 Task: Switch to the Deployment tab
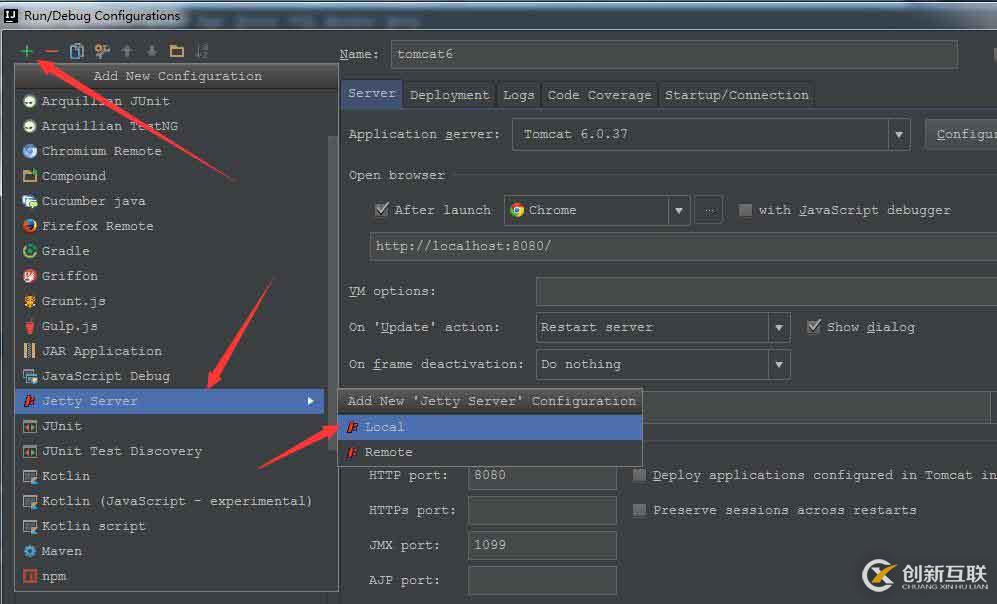(450, 95)
